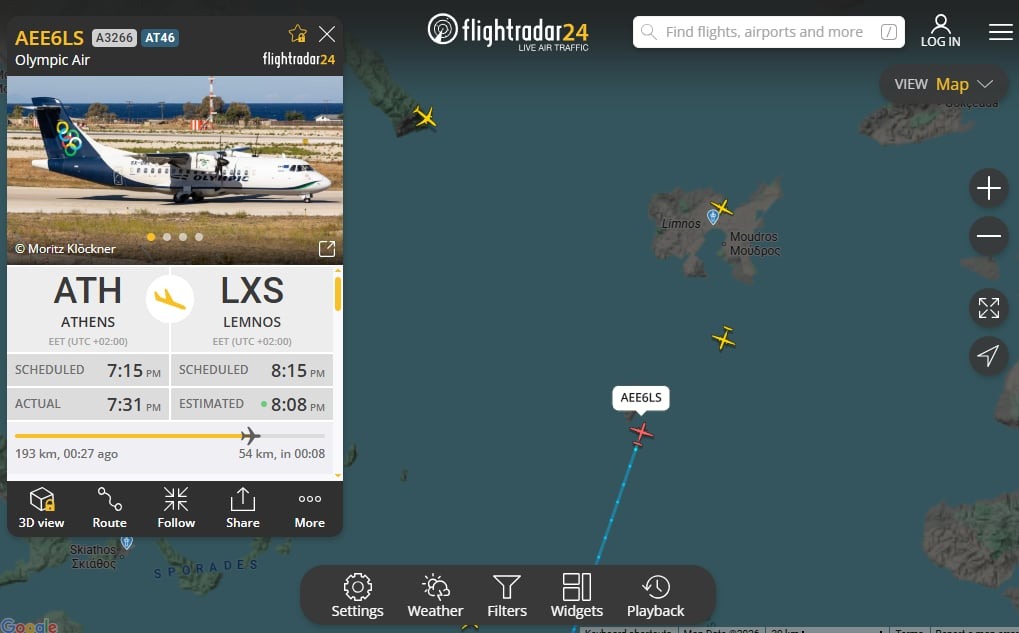The width and height of the screenshot is (1019, 633).
Task: Expand the VIEW Map dropdown
Action: click(944, 84)
